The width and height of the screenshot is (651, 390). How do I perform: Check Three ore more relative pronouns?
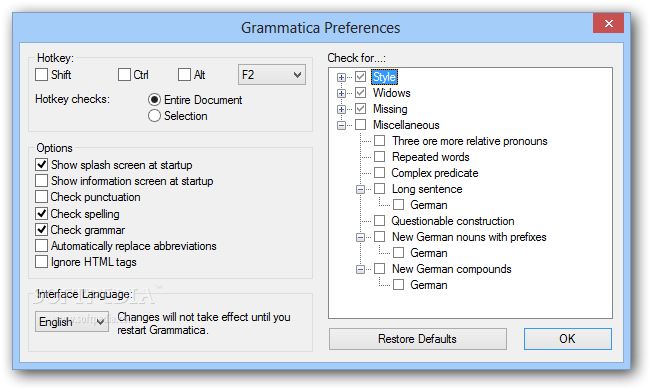(379, 141)
